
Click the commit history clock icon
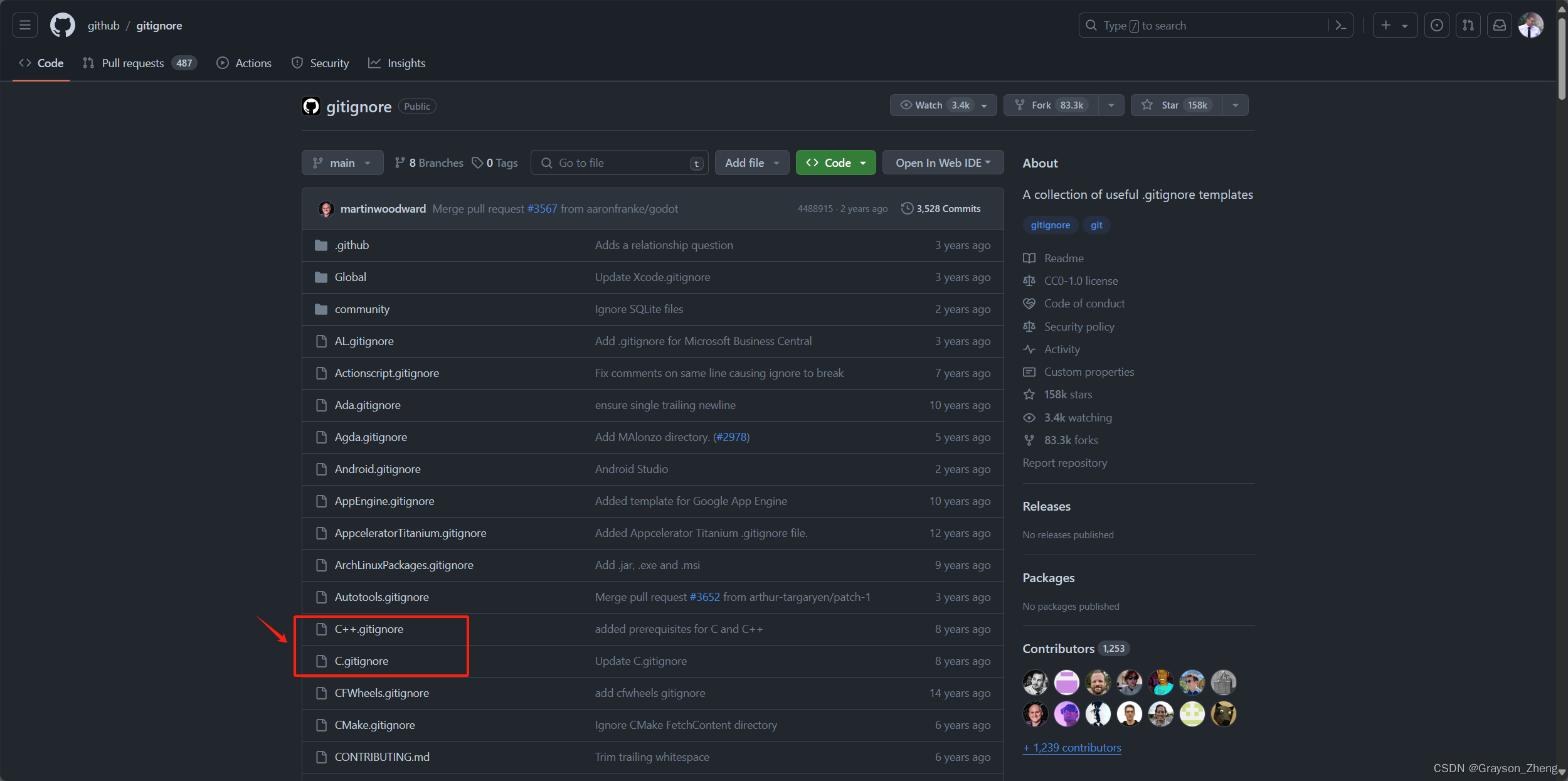[907, 208]
